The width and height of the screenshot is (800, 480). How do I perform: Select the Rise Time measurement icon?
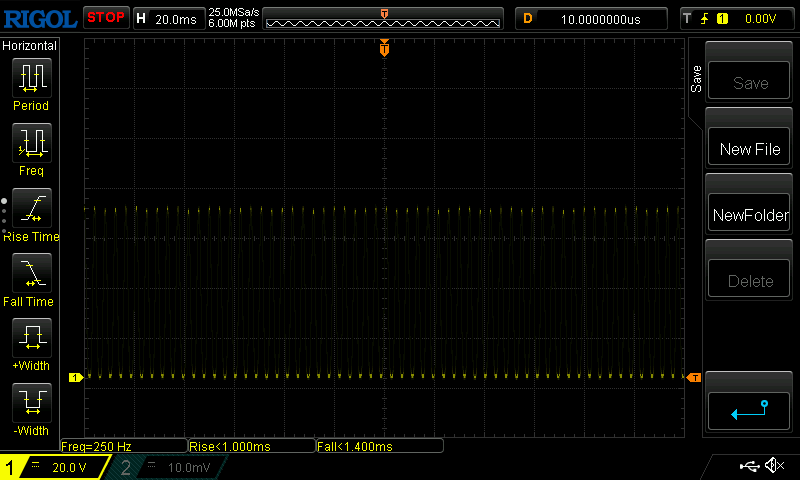coord(32,208)
